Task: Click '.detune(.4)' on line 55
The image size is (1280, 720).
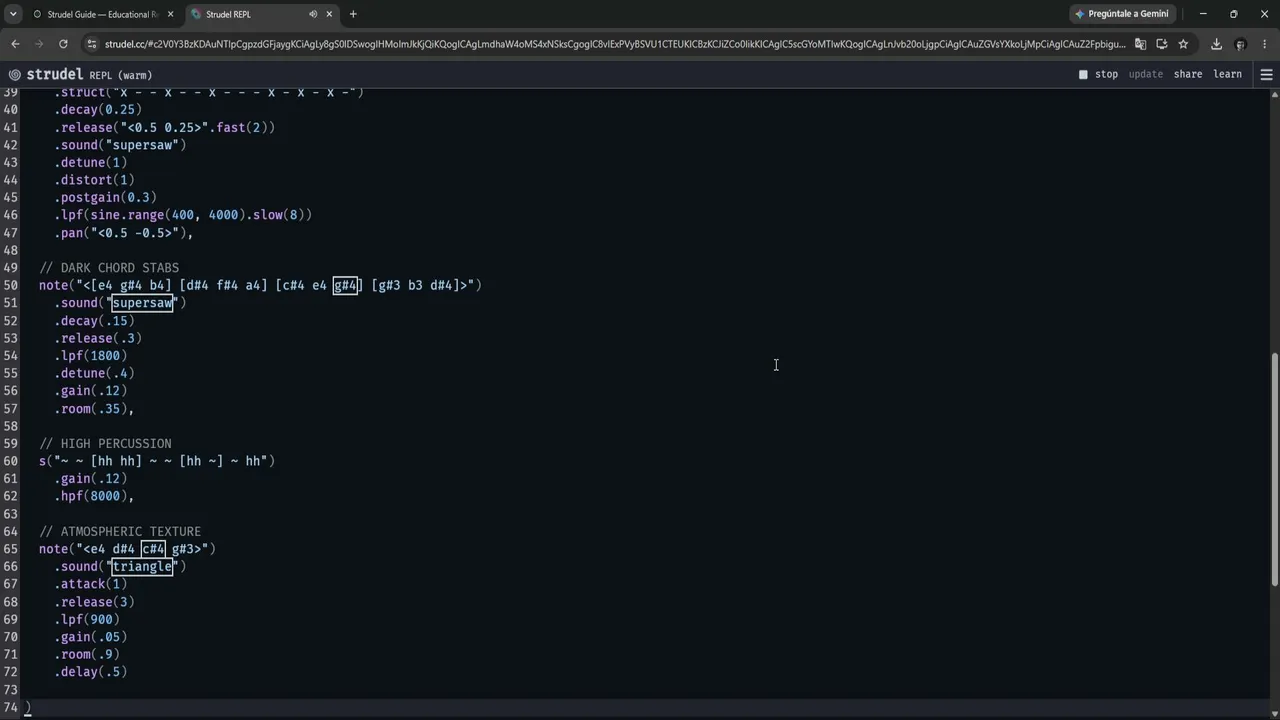Action: (x=94, y=373)
